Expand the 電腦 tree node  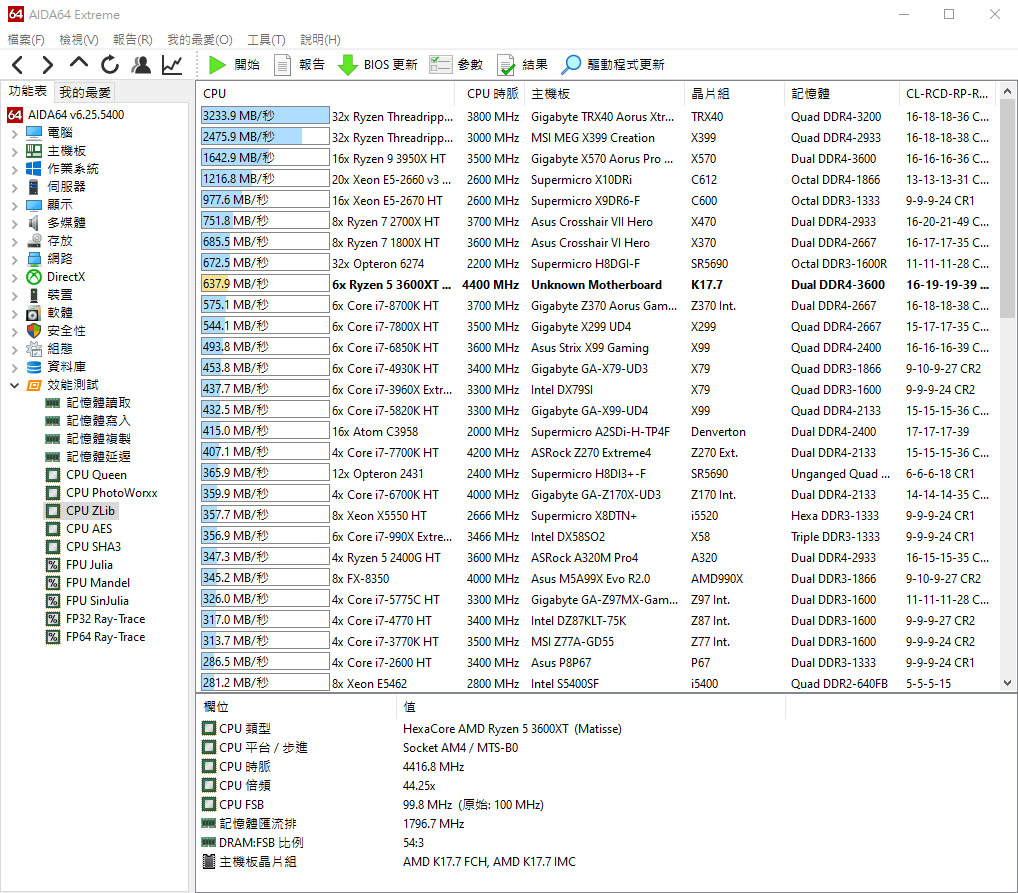click(14, 133)
